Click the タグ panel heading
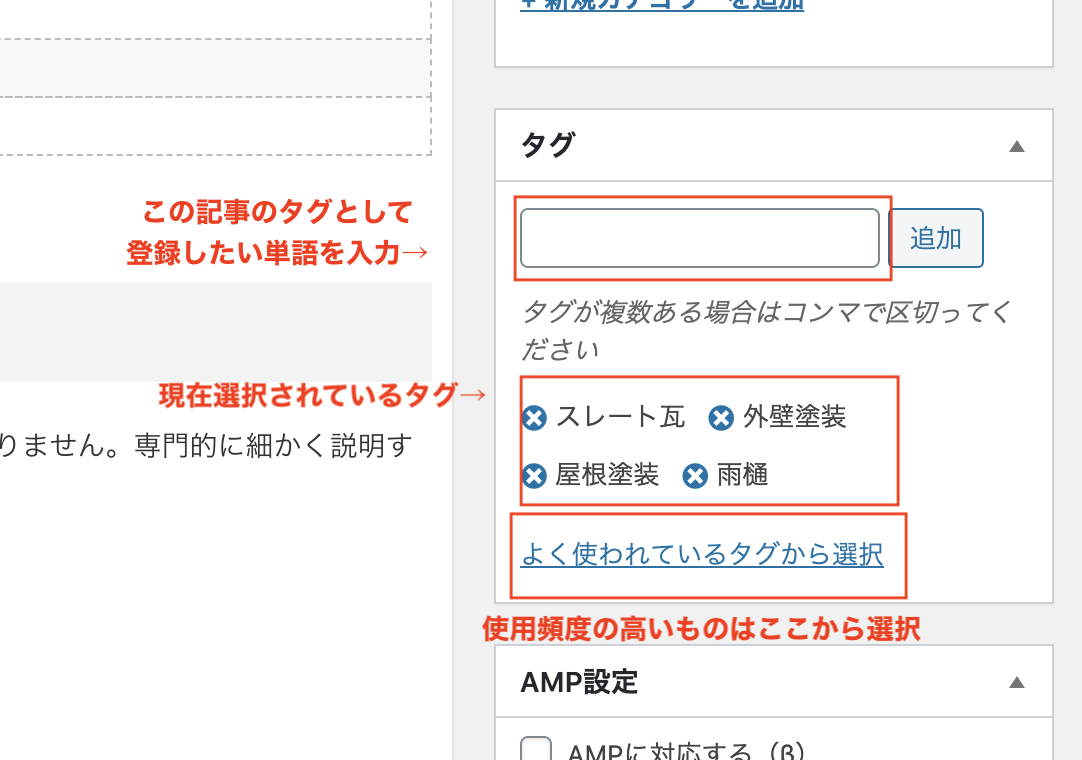 (x=548, y=145)
